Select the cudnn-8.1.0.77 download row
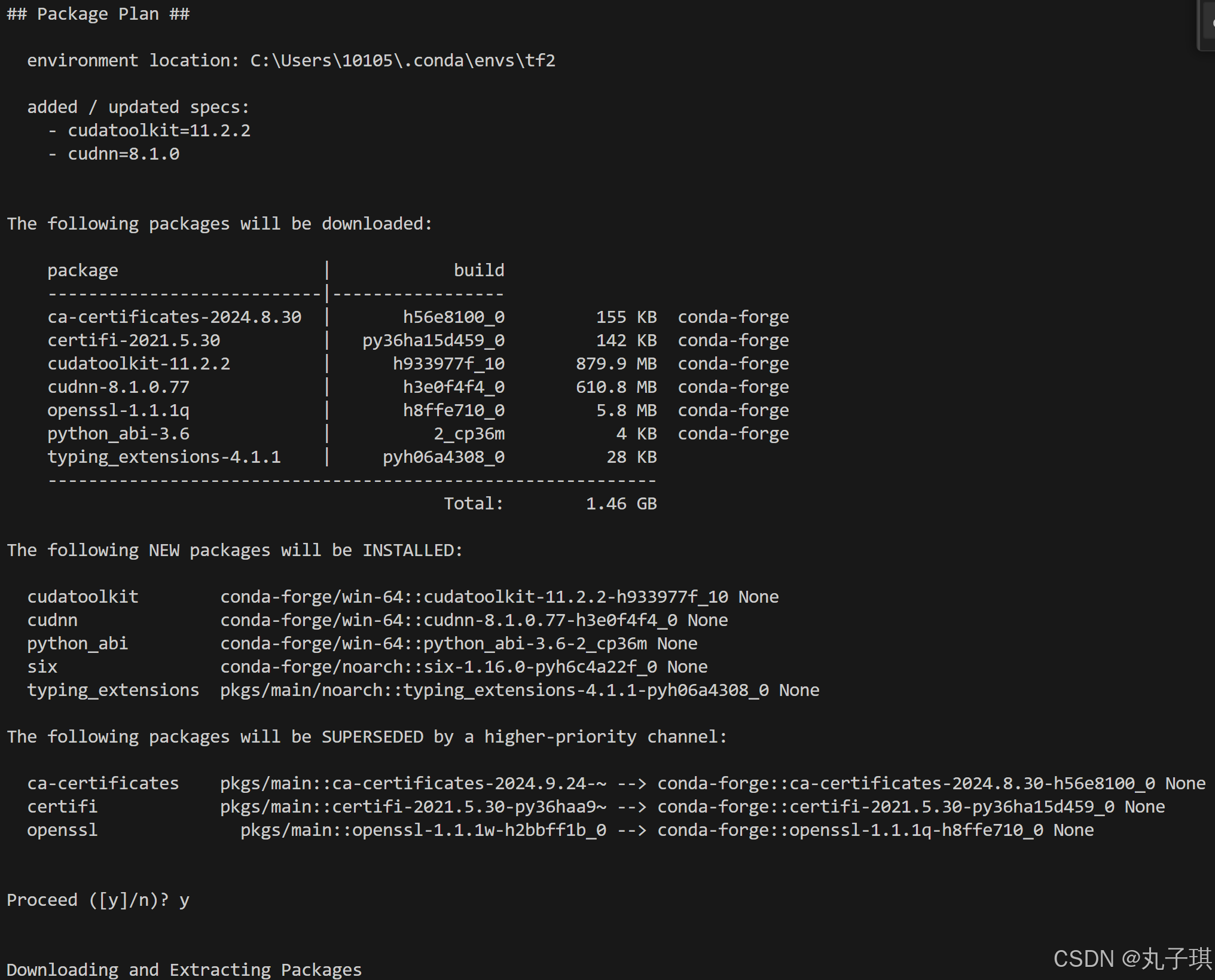Viewport: 1215px width, 980px height. pyautogui.click(x=118, y=386)
